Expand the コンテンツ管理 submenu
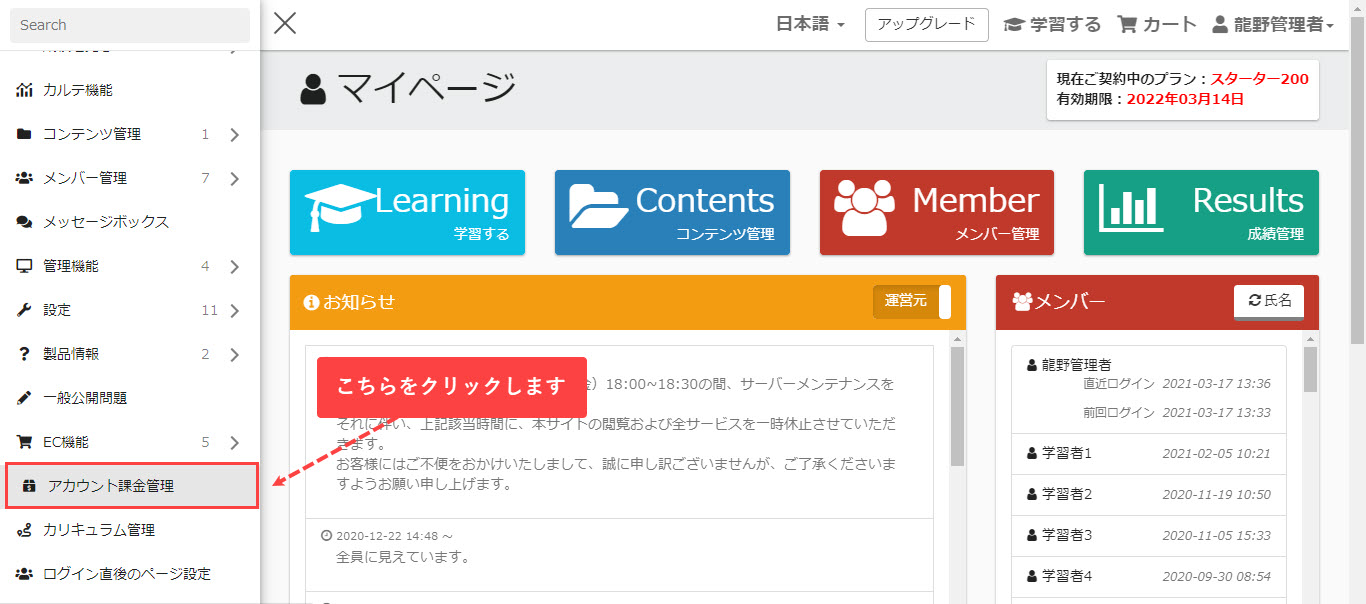1366x604 pixels. [x=234, y=135]
